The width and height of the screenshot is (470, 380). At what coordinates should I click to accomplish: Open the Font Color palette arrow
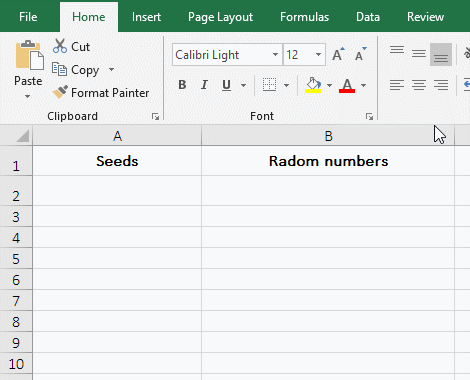[364, 86]
